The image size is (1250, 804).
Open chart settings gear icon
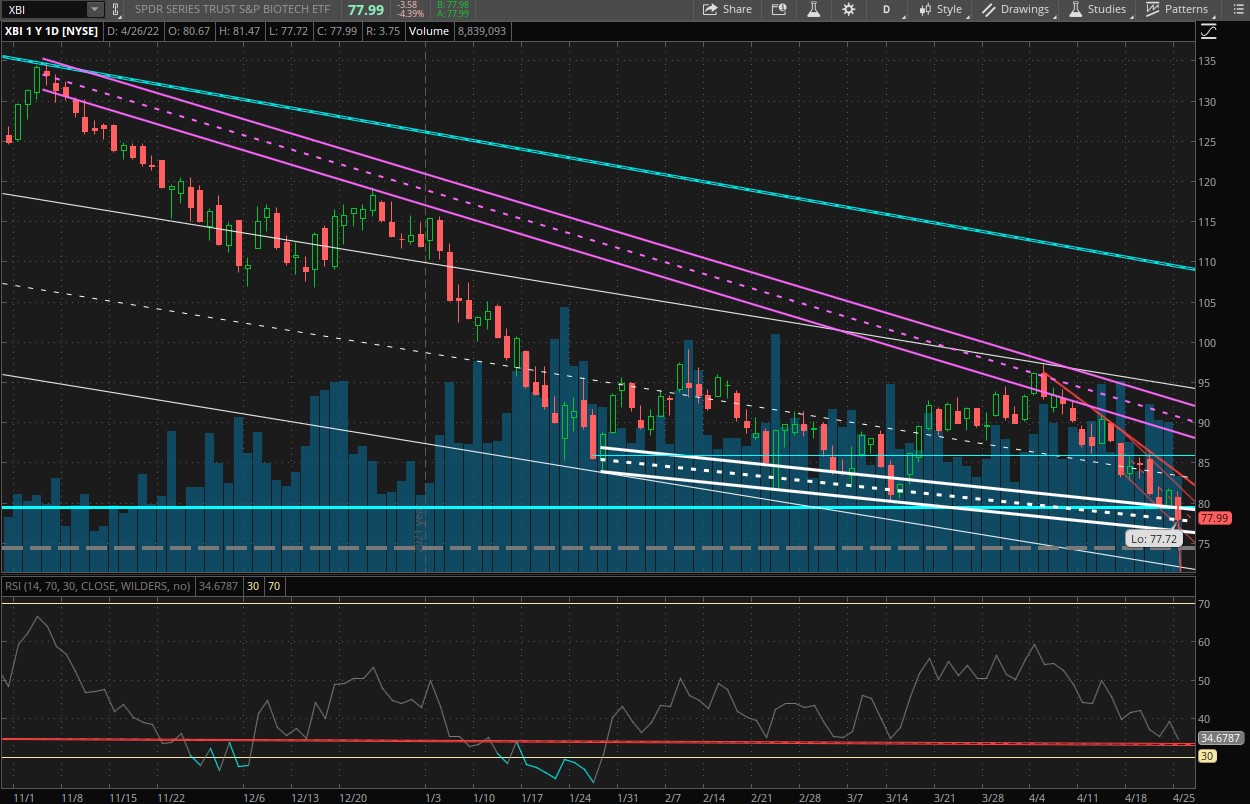point(849,9)
